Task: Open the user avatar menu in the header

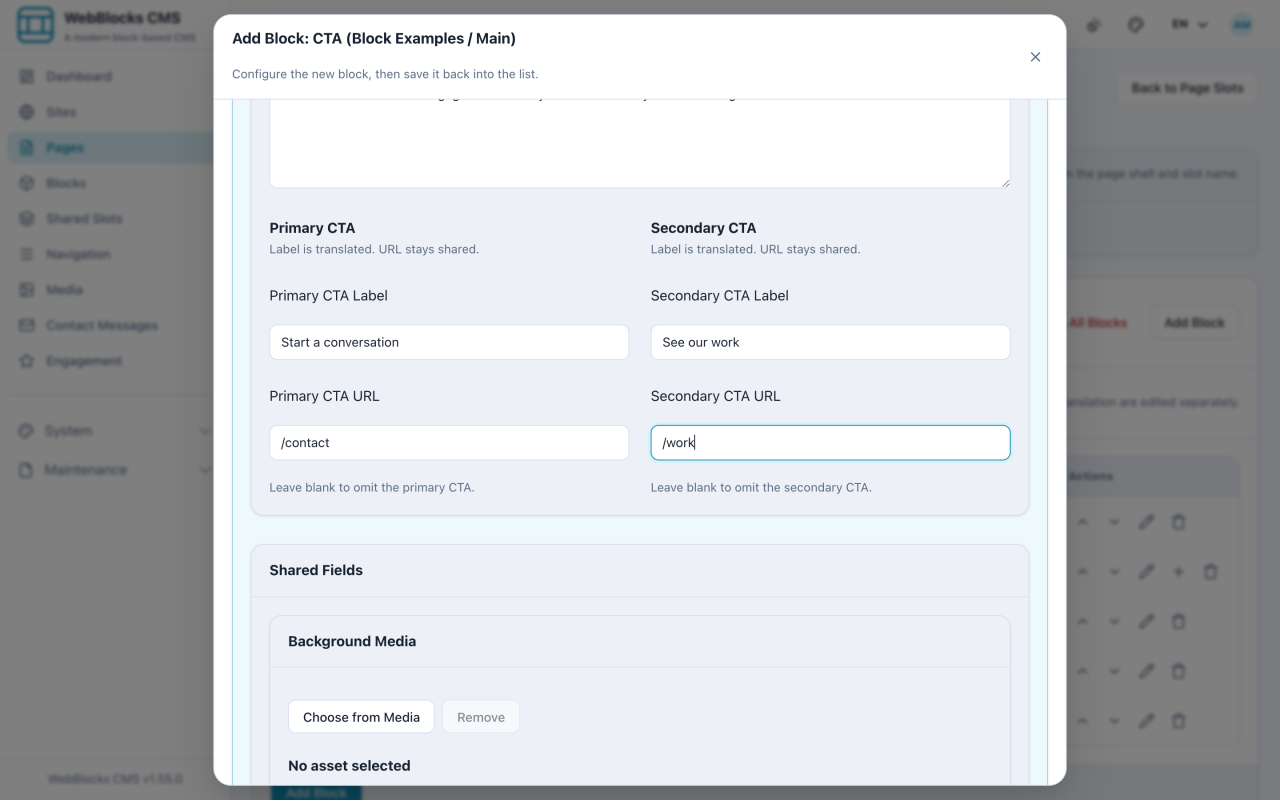Action: pyautogui.click(x=1242, y=25)
